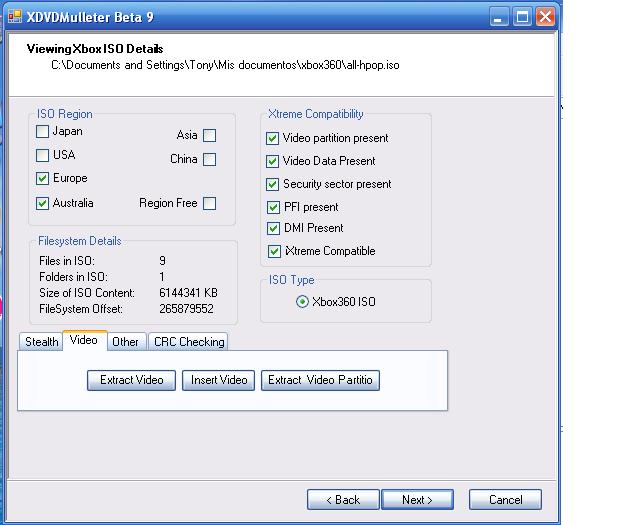Open the CRC Checking tab
Image resolution: width=640 pixels, height=525 pixels.
tap(188, 342)
